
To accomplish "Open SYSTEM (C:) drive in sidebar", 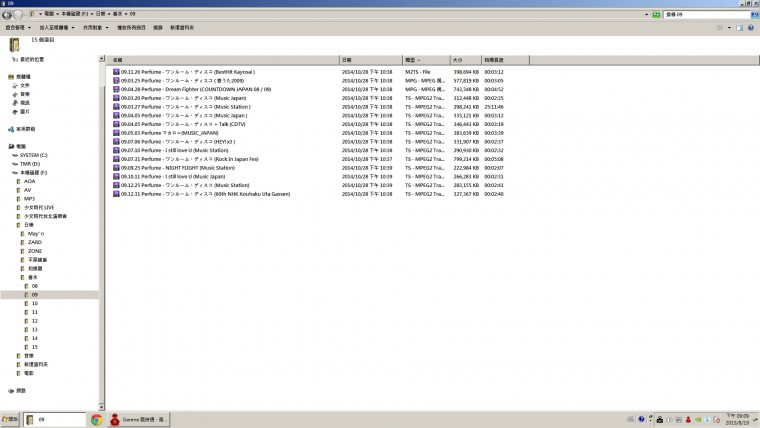I will point(33,155).
